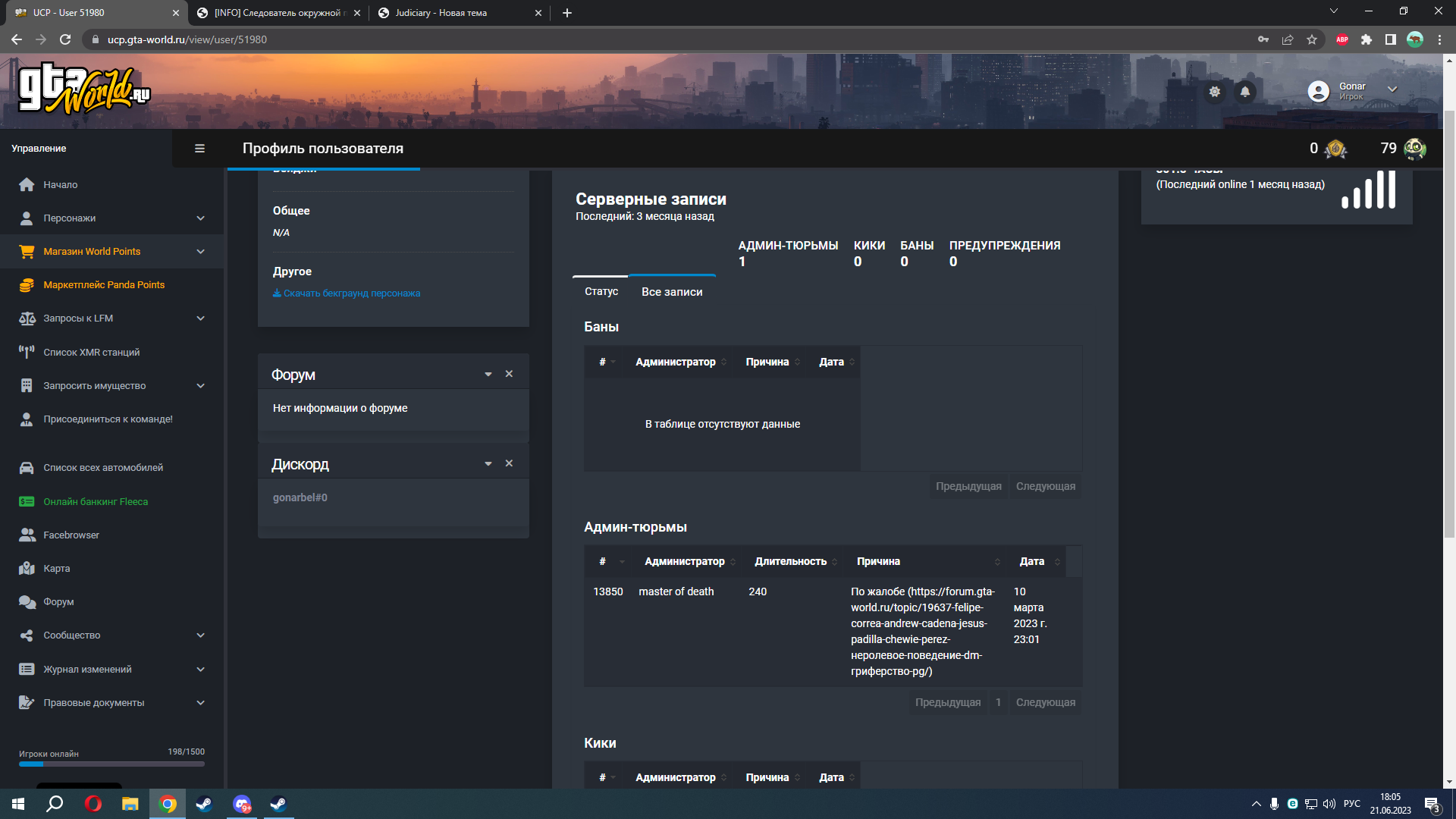Close the Форум panel
The image size is (1456, 819).
510,374
